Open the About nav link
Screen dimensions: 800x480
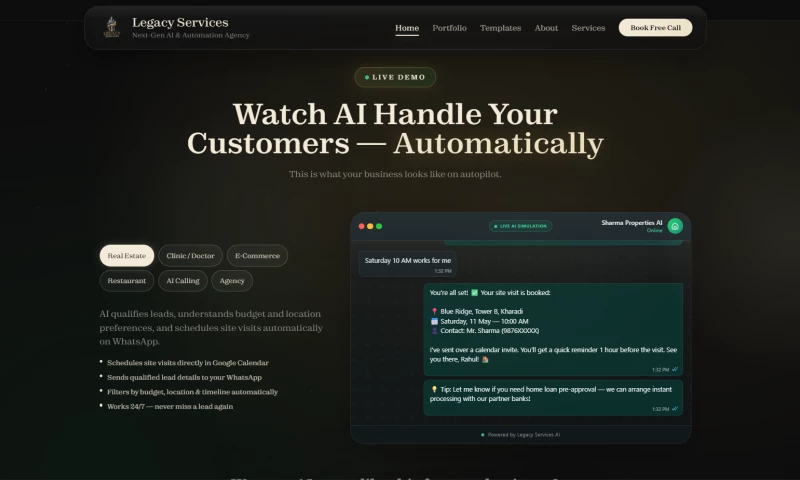click(x=546, y=28)
